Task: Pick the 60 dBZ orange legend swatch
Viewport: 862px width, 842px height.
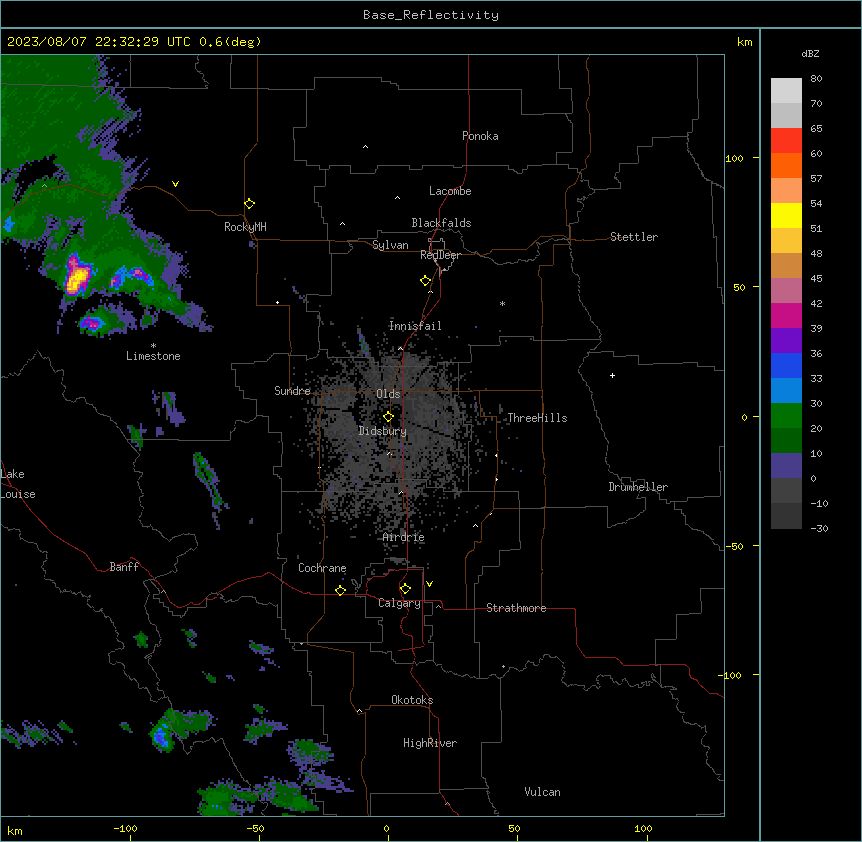Action: [x=786, y=165]
